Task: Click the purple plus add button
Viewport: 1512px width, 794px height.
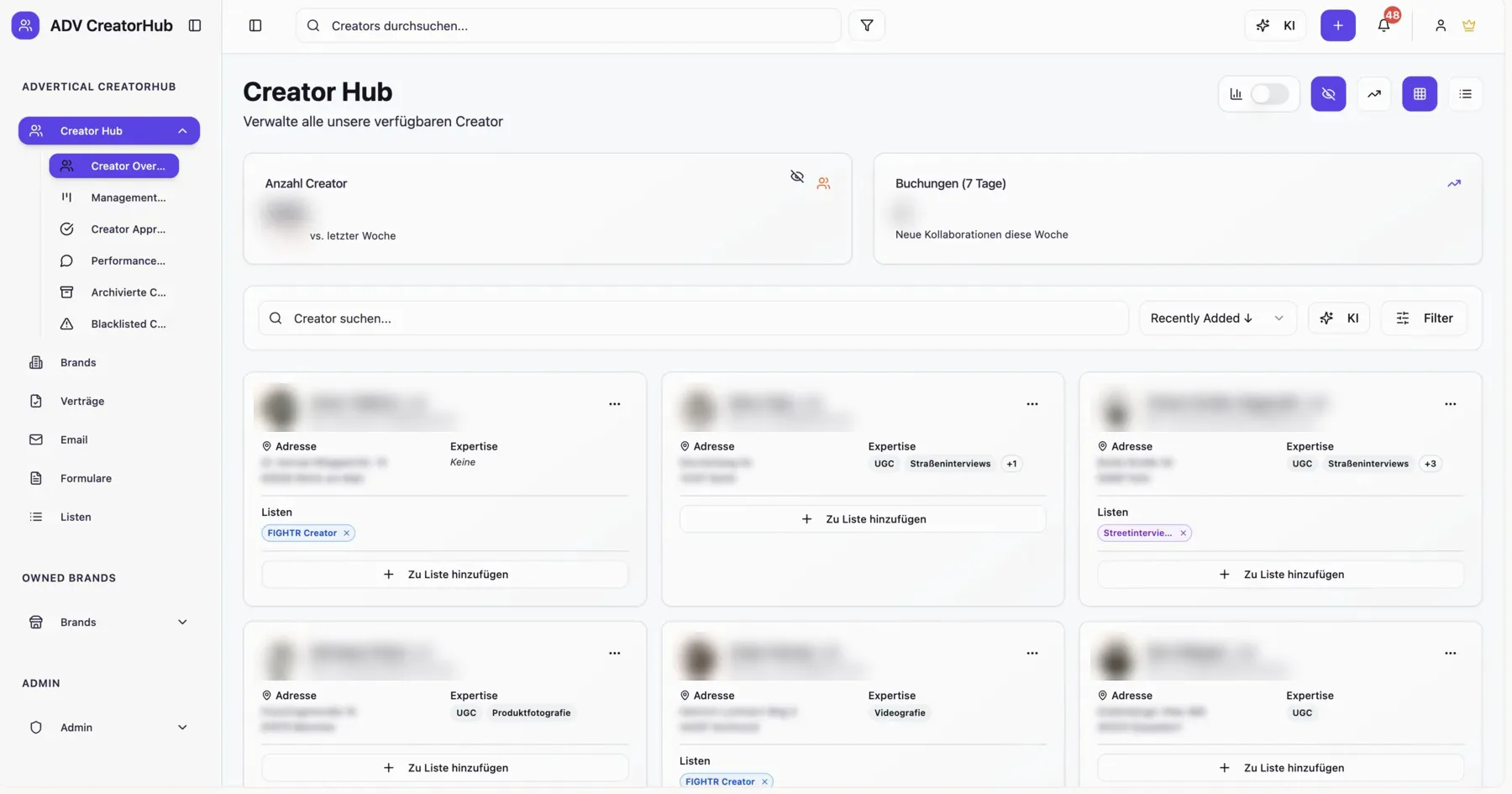Action: pos(1337,25)
